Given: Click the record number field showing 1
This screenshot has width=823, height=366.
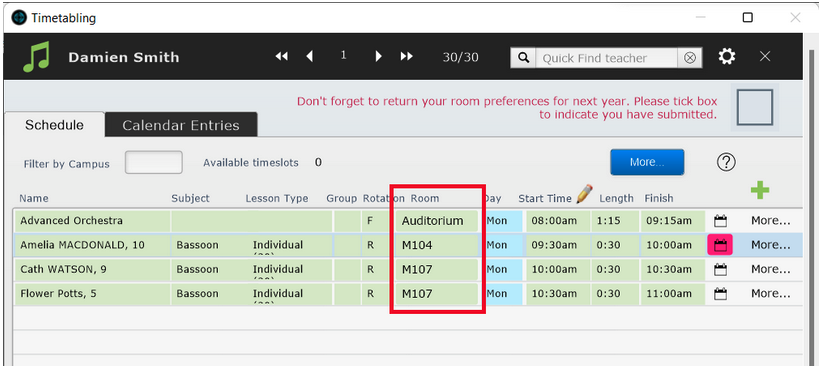Looking at the screenshot, I should [343, 55].
